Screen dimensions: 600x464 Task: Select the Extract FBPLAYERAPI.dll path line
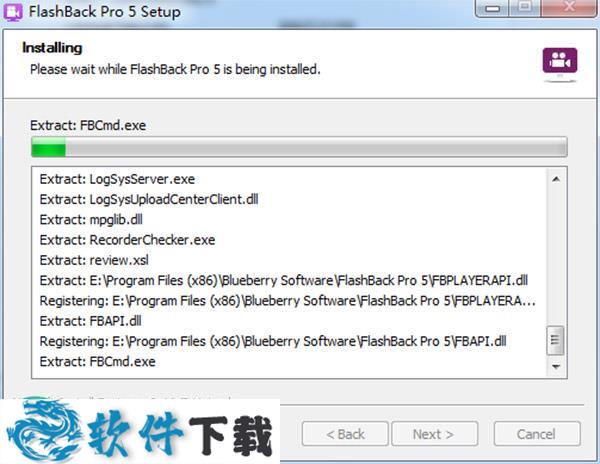pyautogui.click(x=284, y=280)
